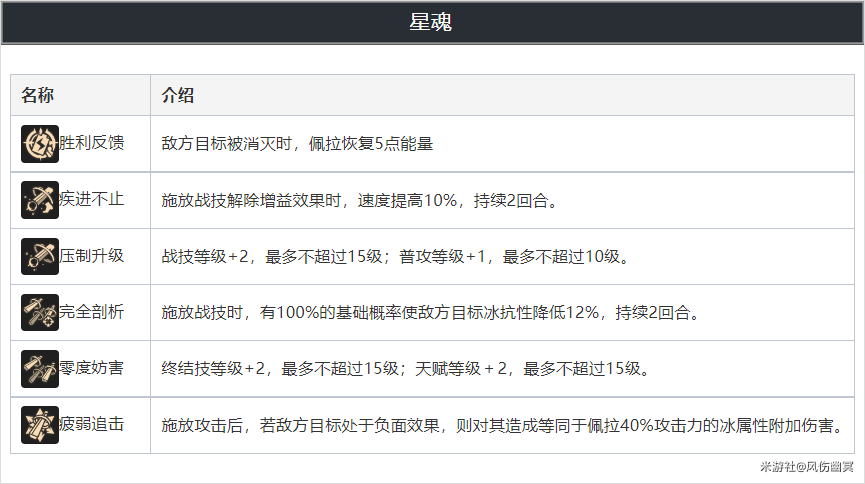Select the name text 零度妨害
This screenshot has height=484, width=865.
tap(92, 368)
